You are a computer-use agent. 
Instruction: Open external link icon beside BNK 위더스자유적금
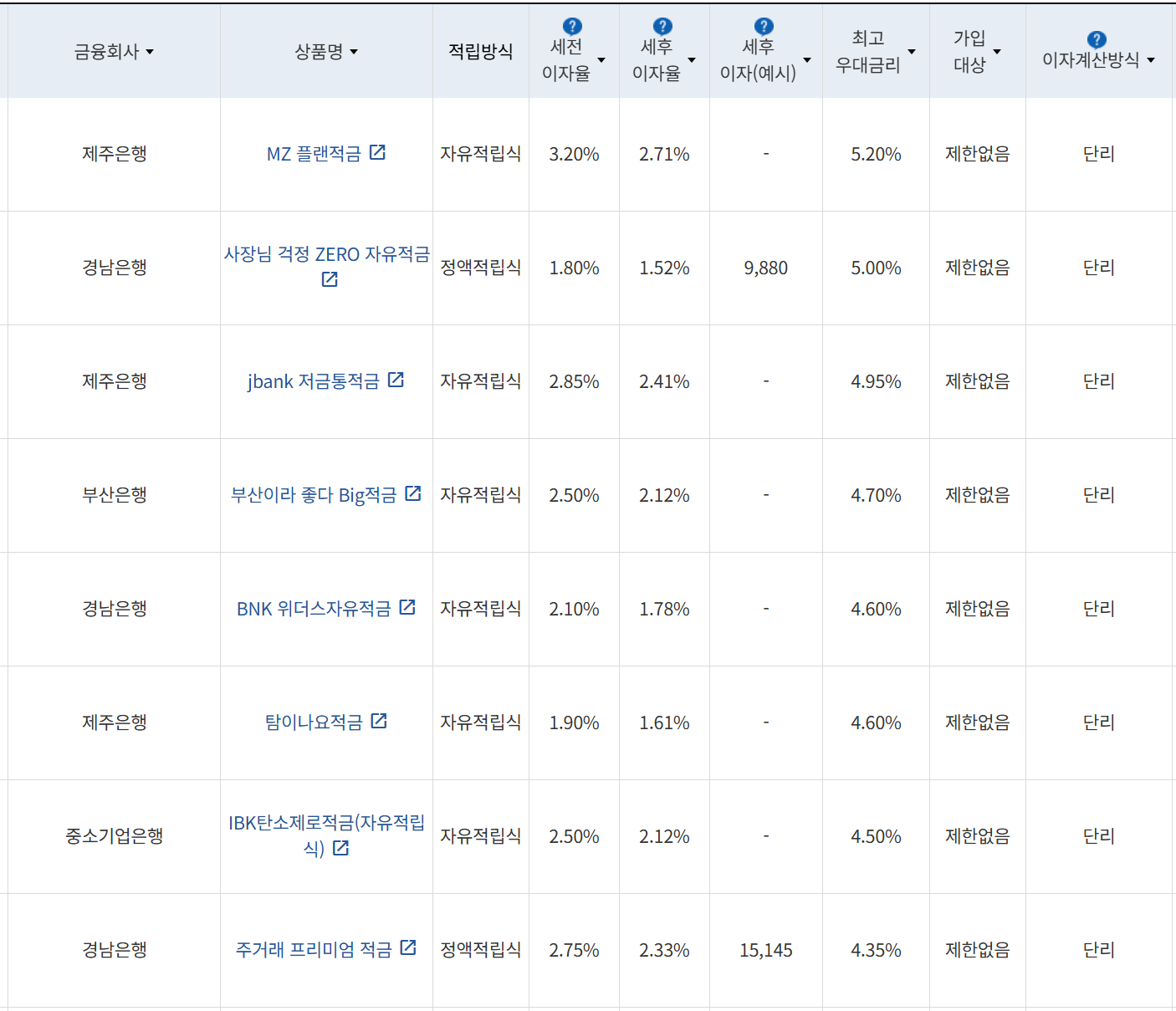[407, 607]
